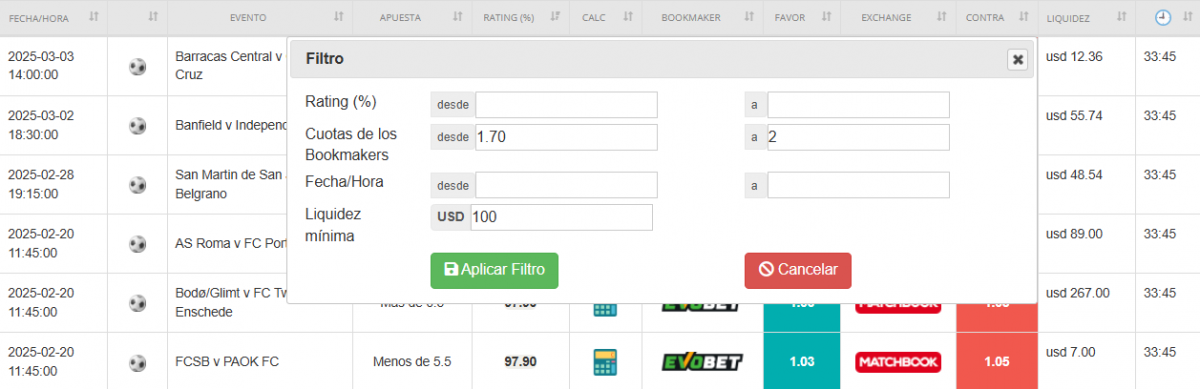Apply the filter with Aplicar Filtro
The width and height of the screenshot is (1200, 389).
(x=494, y=270)
